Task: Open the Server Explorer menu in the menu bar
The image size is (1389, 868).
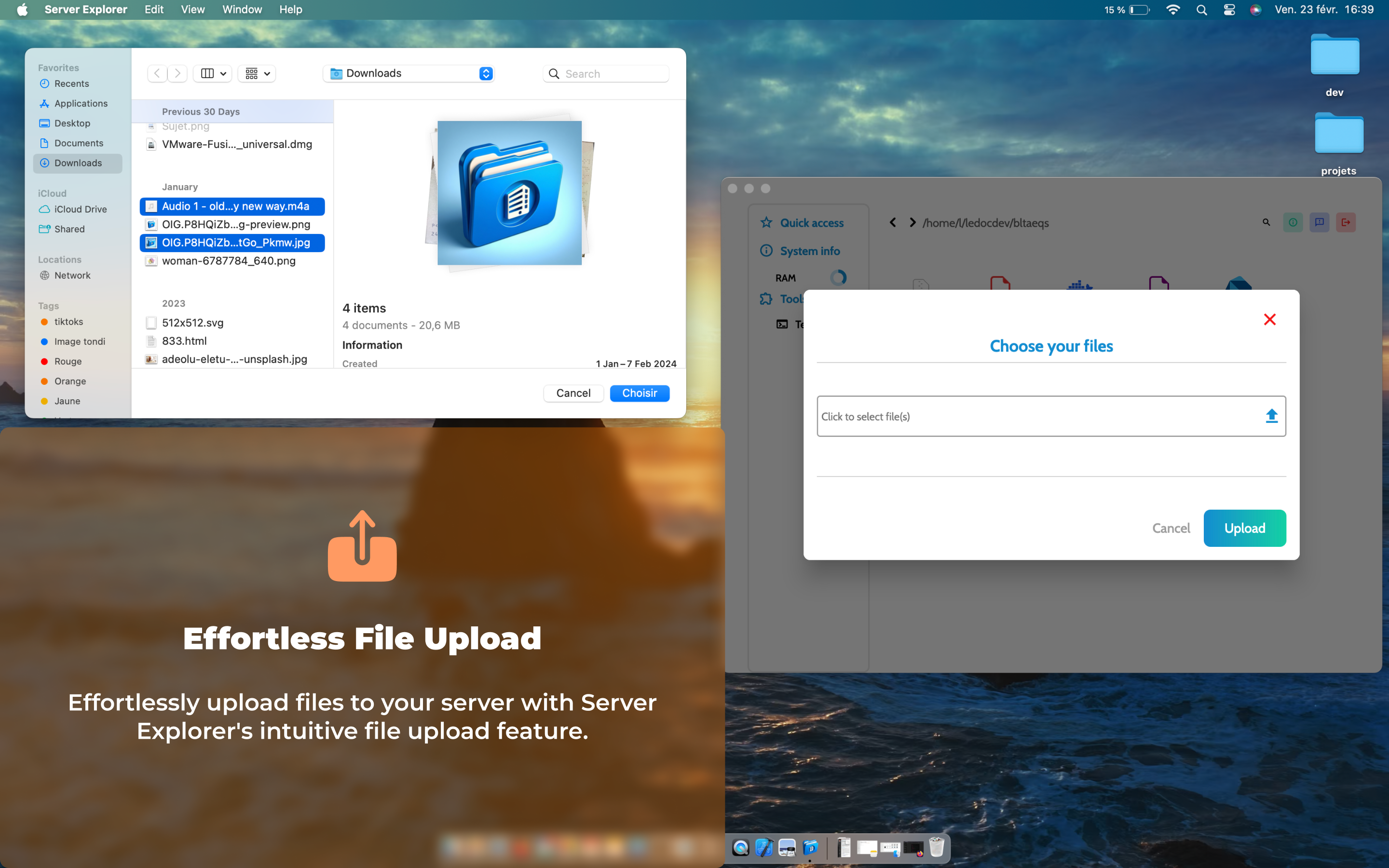Action: 85,10
